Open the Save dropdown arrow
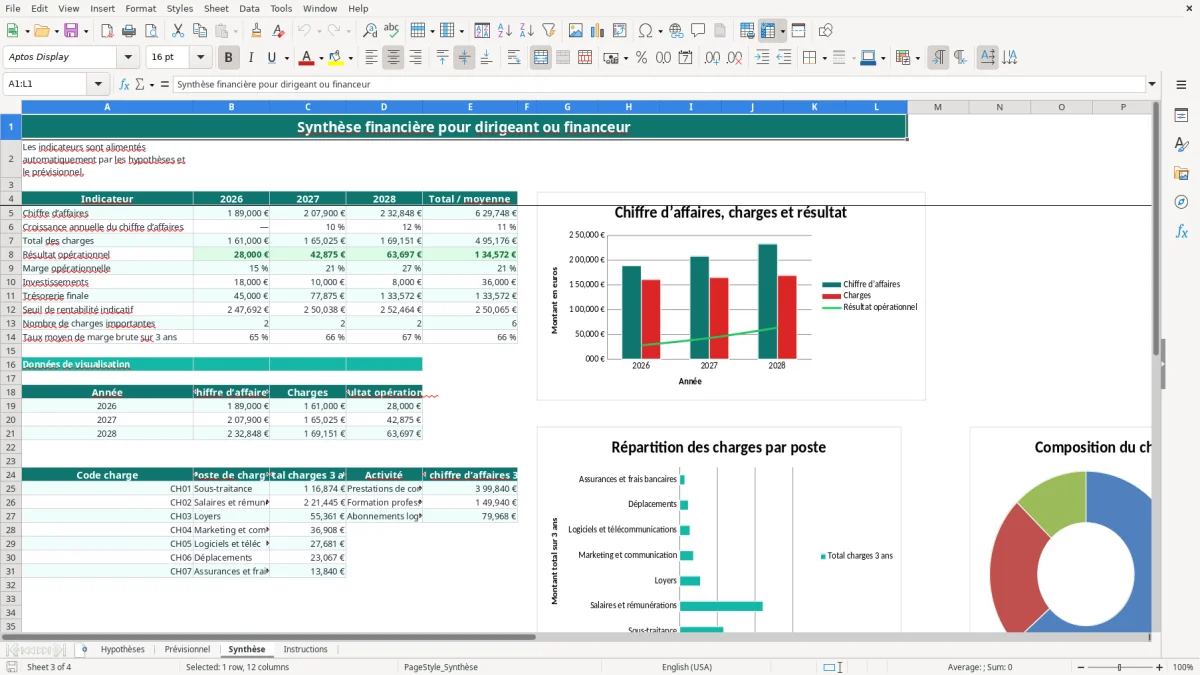Image resolution: width=1200 pixels, height=675 pixels. [86, 32]
